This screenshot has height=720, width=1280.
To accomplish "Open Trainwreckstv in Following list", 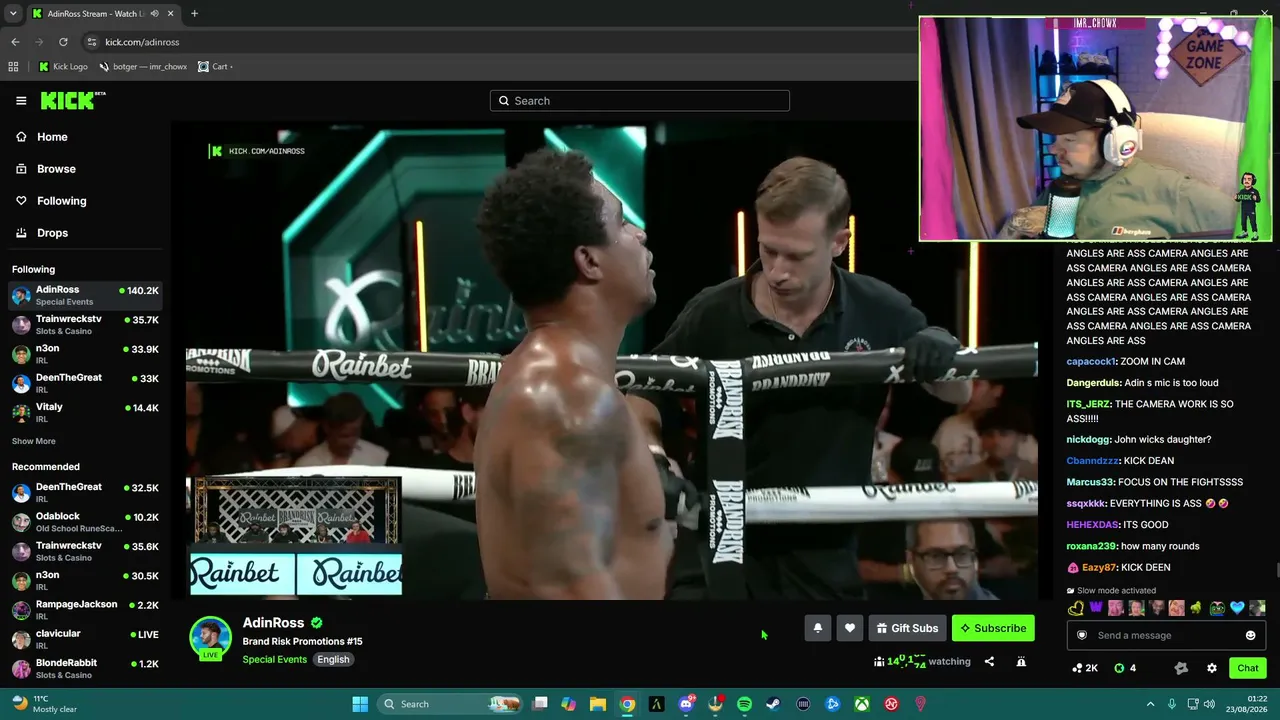I will coord(85,325).
